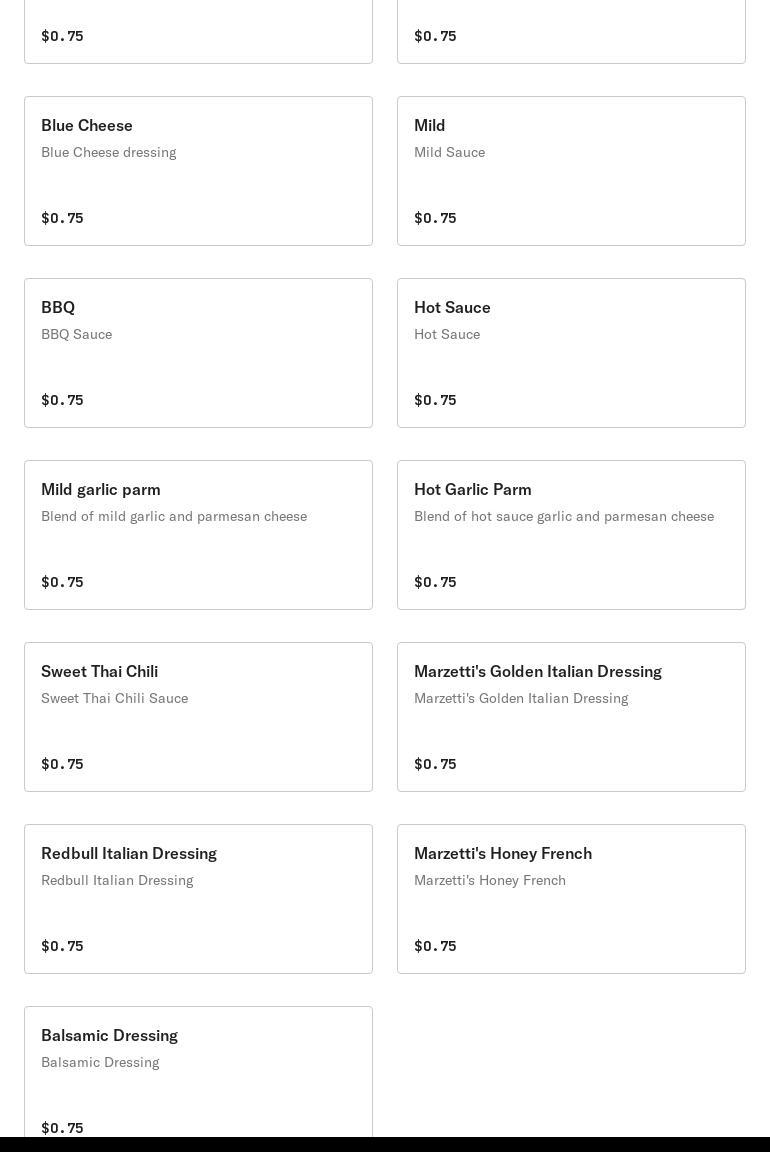The width and height of the screenshot is (770, 1152).
Task: Click the $0.75 price under BBQ Sauce
Action: point(62,400)
